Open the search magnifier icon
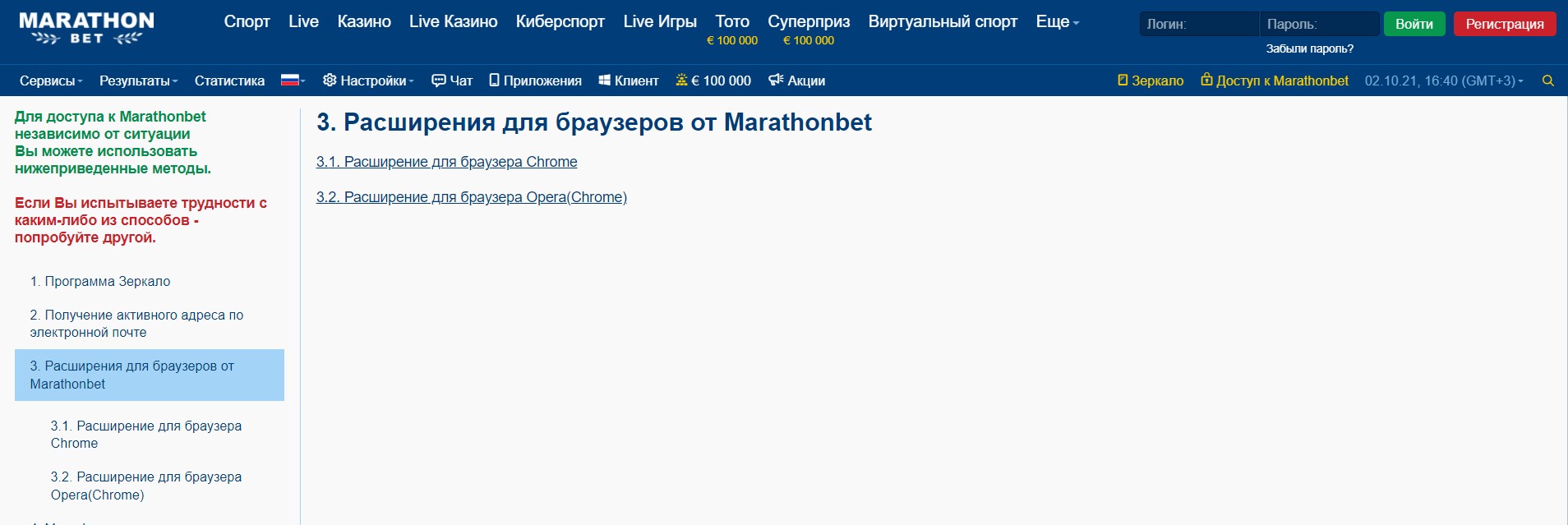 [1548, 81]
